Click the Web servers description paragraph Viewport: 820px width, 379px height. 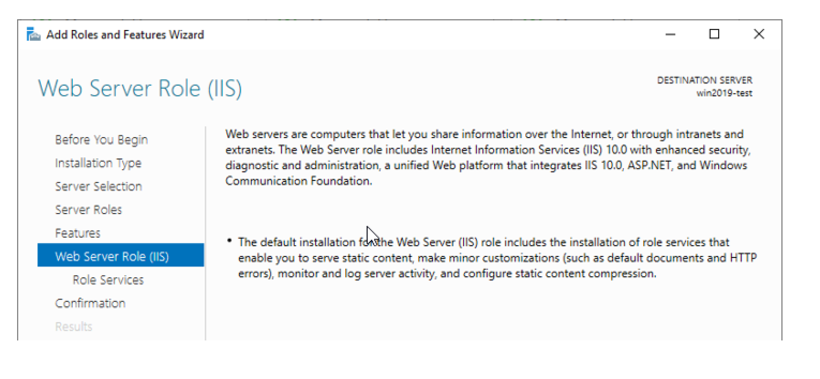pos(488,157)
